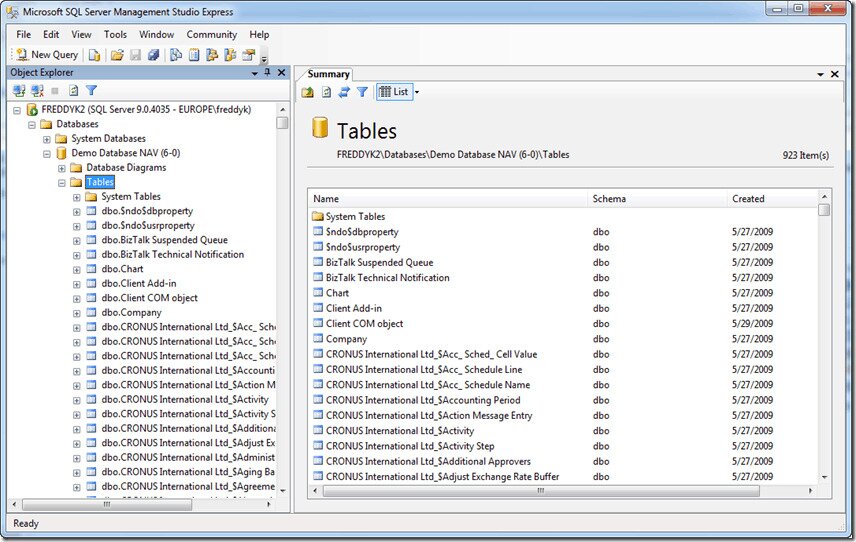Viewport: 856px width, 542px height.
Task: Open the Community menu
Action: pyautogui.click(x=211, y=34)
